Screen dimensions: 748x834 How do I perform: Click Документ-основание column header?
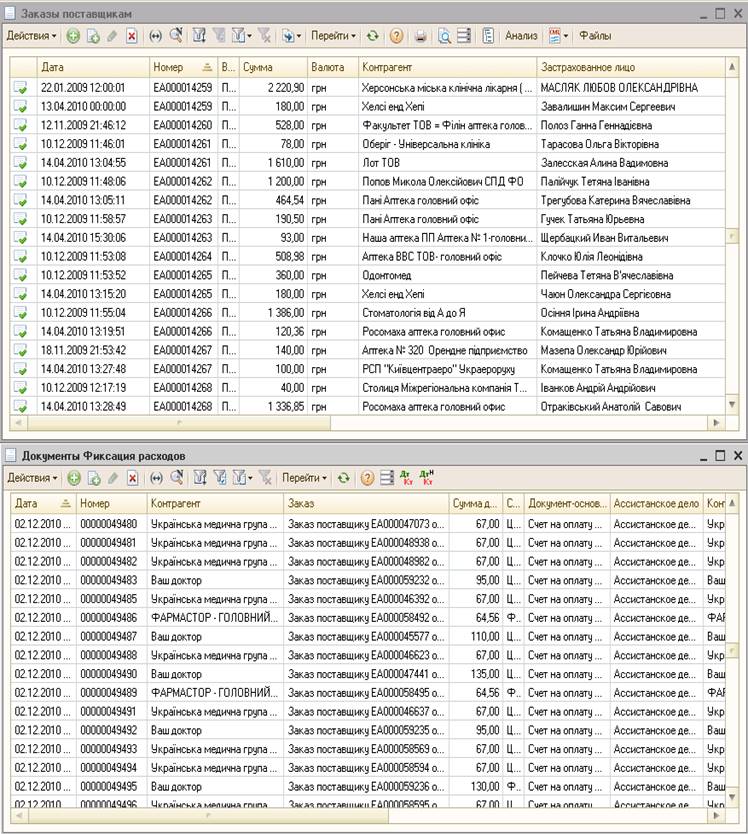(x=567, y=503)
